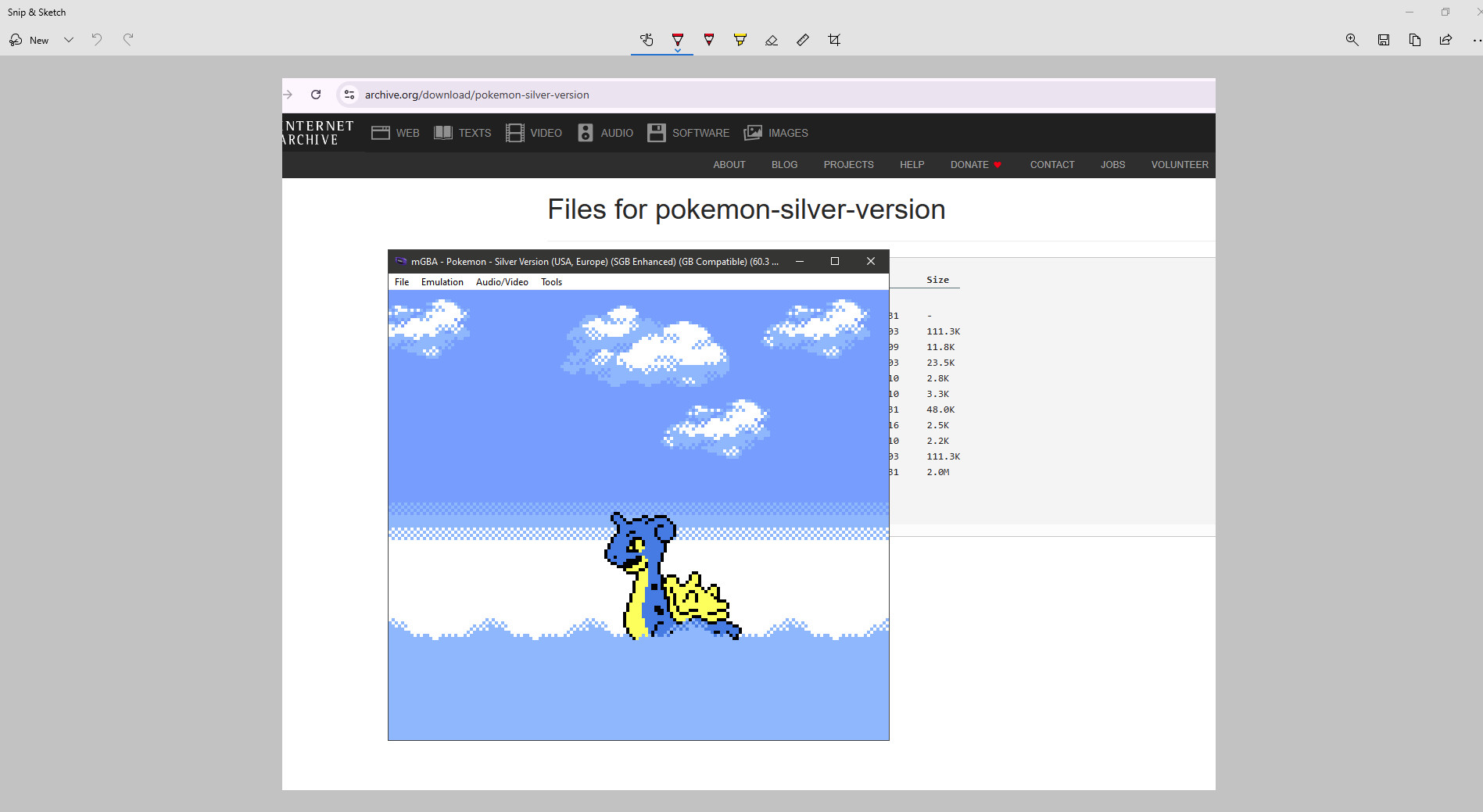1483x812 pixels.
Task: Select the 11.8K file size
Action: pyautogui.click(x=940, y=347)
